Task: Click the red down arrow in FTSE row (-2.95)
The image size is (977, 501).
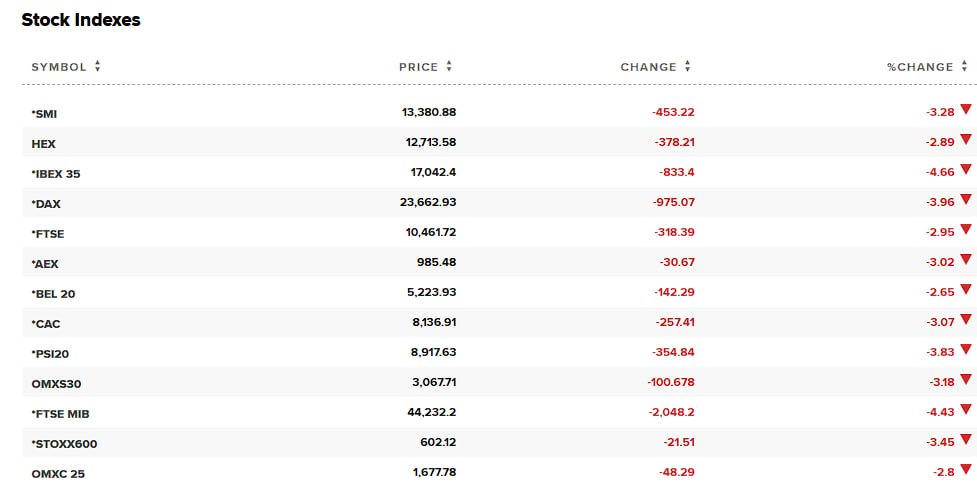Action: 966,229
